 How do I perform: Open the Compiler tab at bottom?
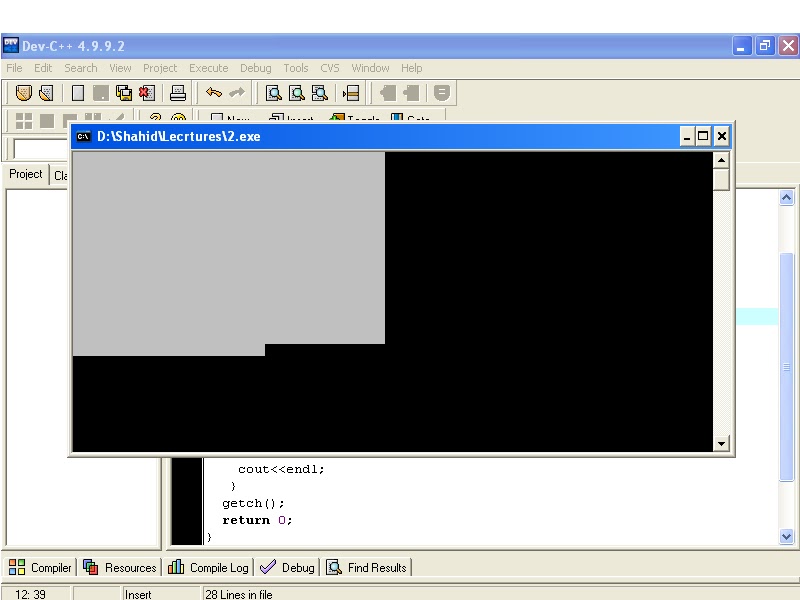40,567
